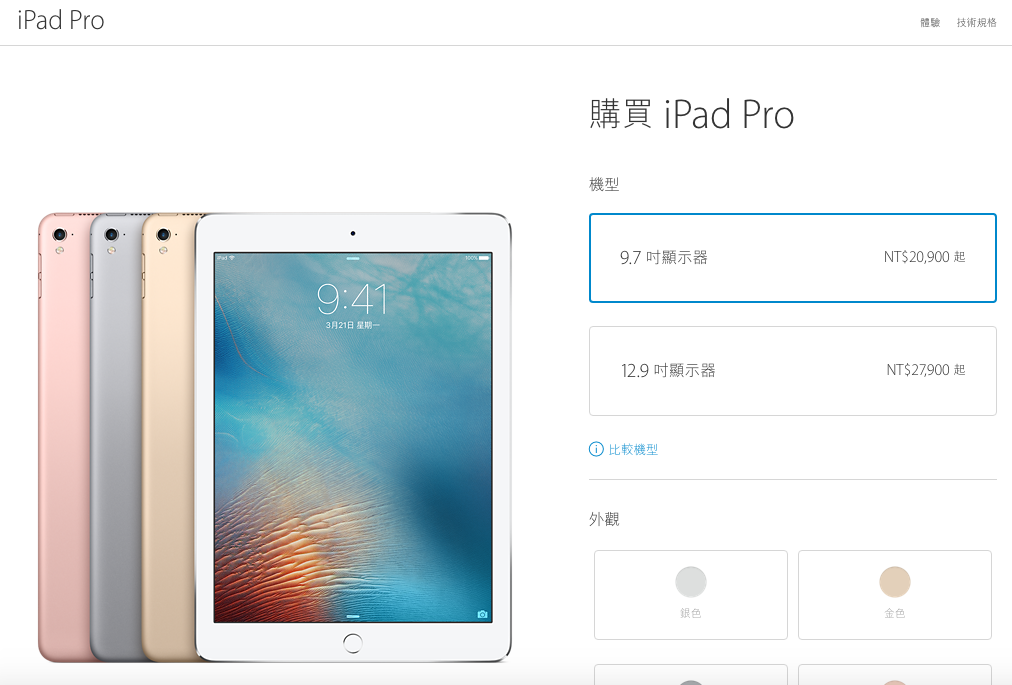Select the silver color swatch circle
This screenshot has height=685, width=1012.
tap(691, 582)
